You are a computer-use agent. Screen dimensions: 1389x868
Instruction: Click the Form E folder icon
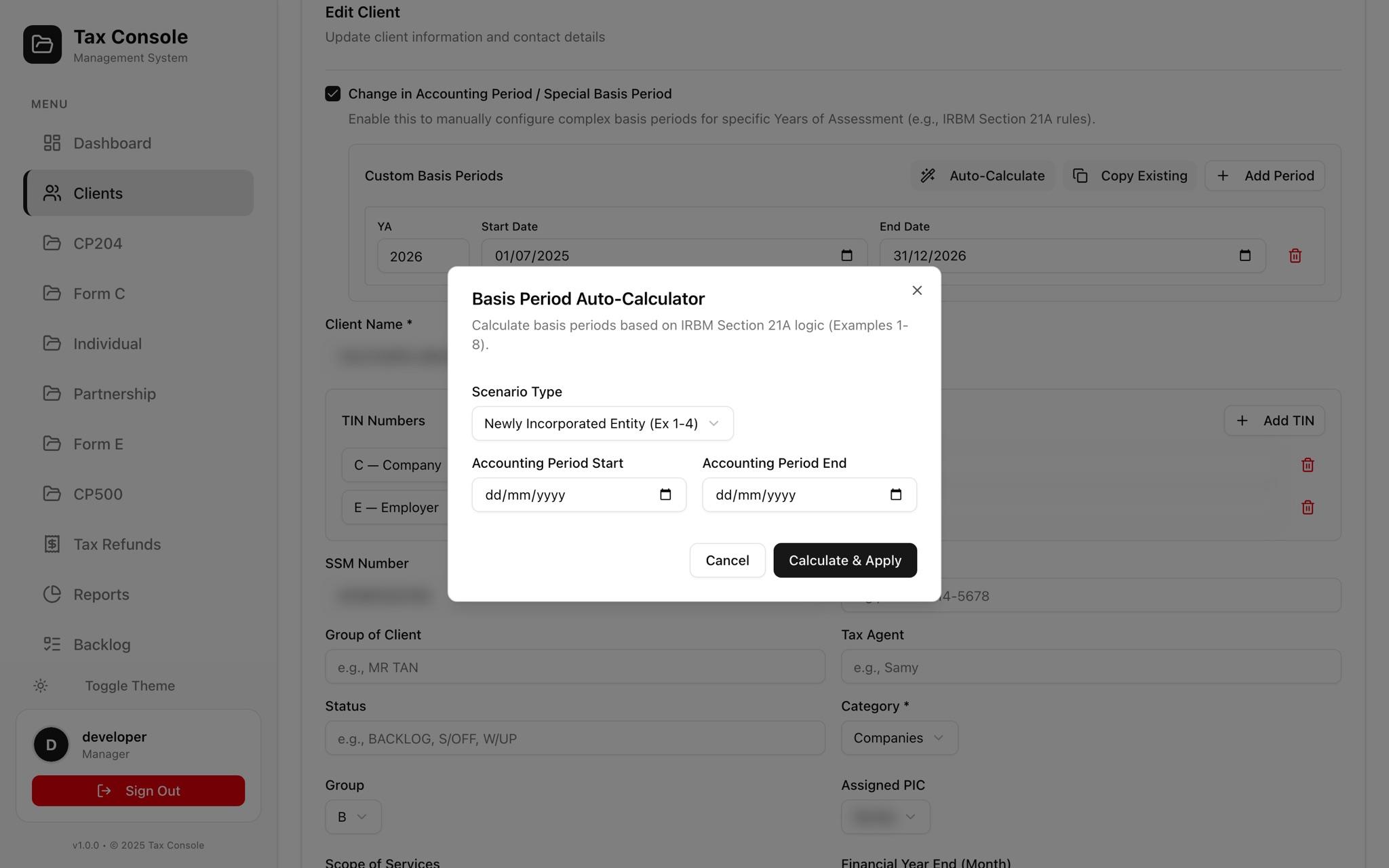coord(52,443)
